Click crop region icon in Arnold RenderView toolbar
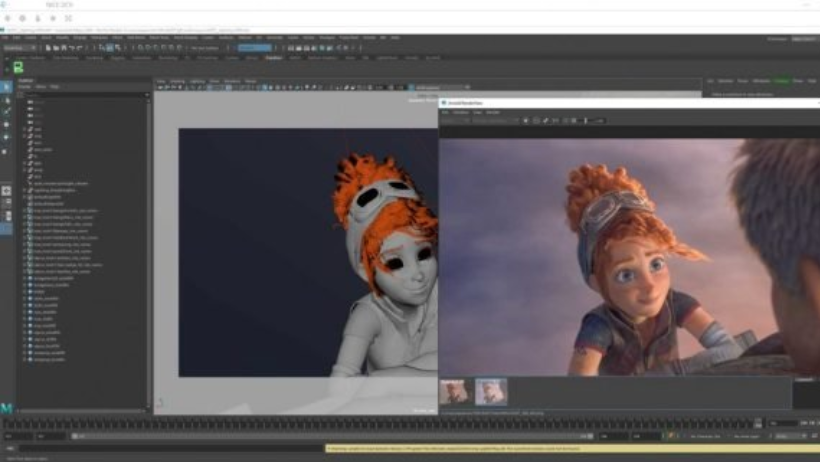This screenshot has height=462, width=820. point(536,121)
